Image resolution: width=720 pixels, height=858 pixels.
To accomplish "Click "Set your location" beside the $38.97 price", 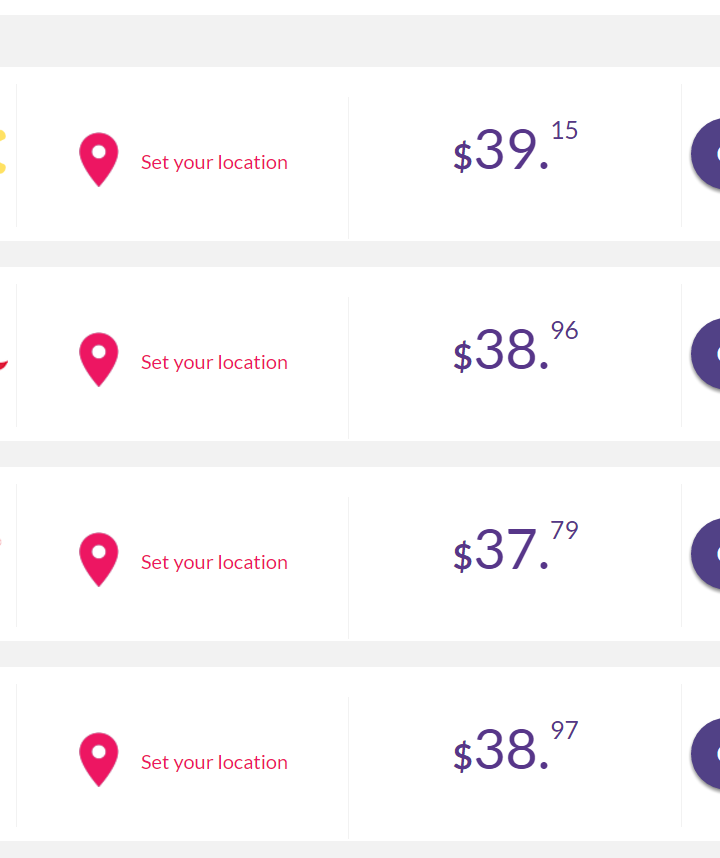I will [x=214, y=762].
